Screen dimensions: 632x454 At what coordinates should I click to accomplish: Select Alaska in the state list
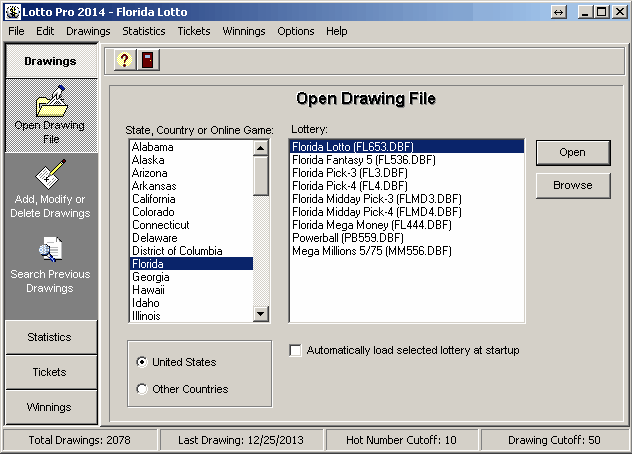click(191, 160)
